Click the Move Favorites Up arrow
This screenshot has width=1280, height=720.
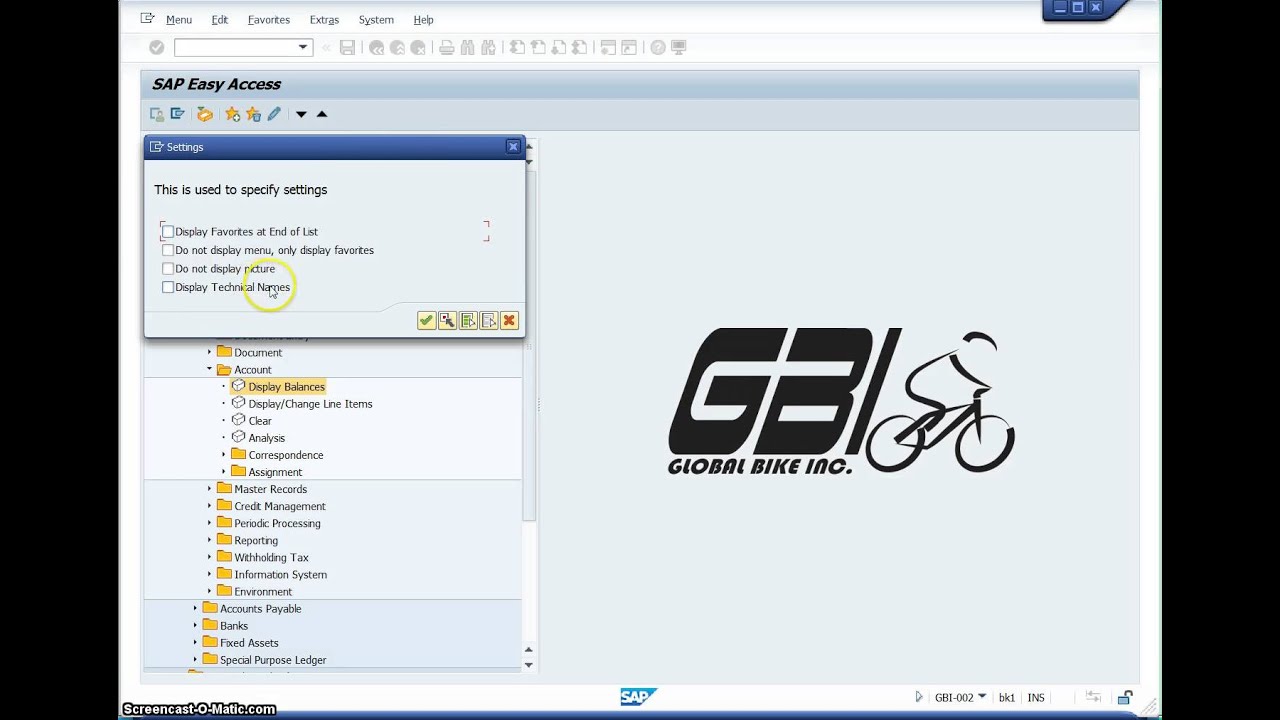click(x=321, y=114)
